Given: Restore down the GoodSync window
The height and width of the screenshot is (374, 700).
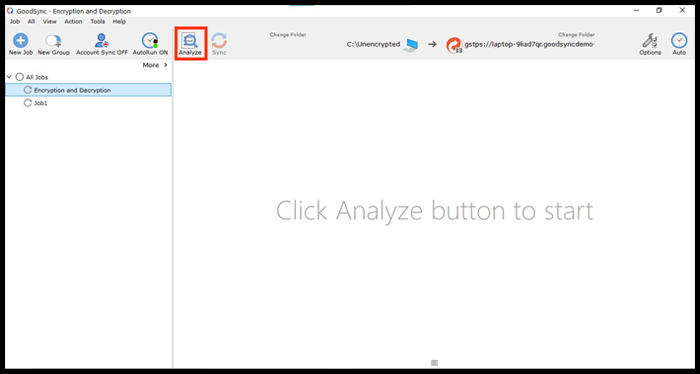Looking at the screenshot, I should (x=659, y=11).
